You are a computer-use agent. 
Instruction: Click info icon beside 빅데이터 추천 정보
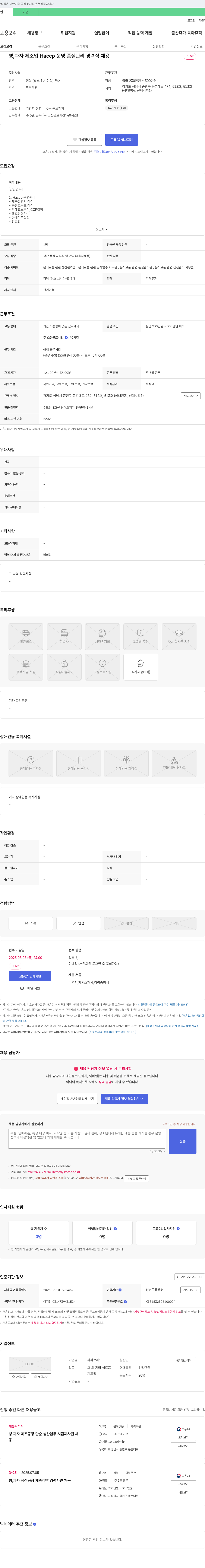[x=35, y=1524]
